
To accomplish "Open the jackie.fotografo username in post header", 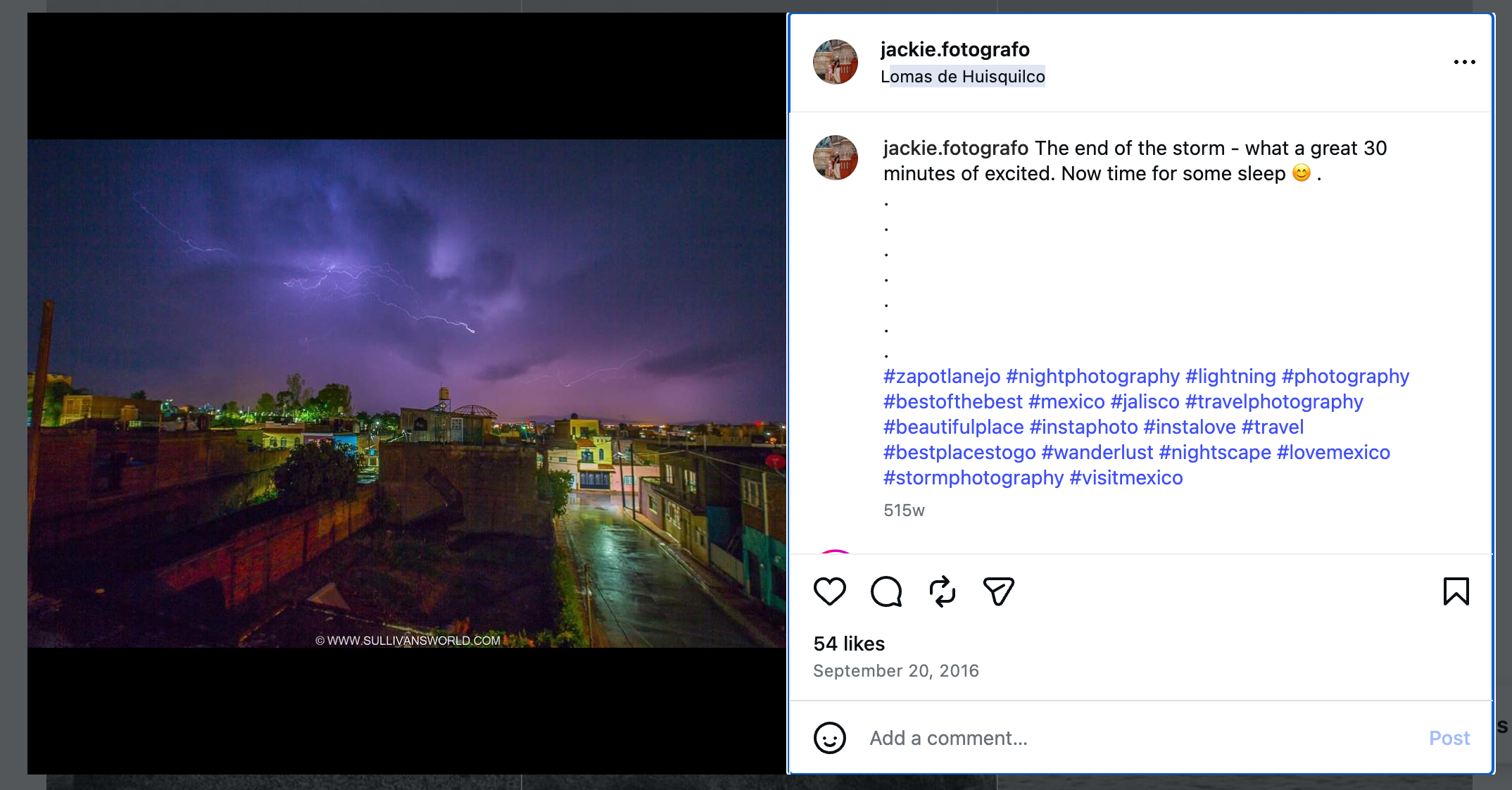I will (x=955, y=49).
